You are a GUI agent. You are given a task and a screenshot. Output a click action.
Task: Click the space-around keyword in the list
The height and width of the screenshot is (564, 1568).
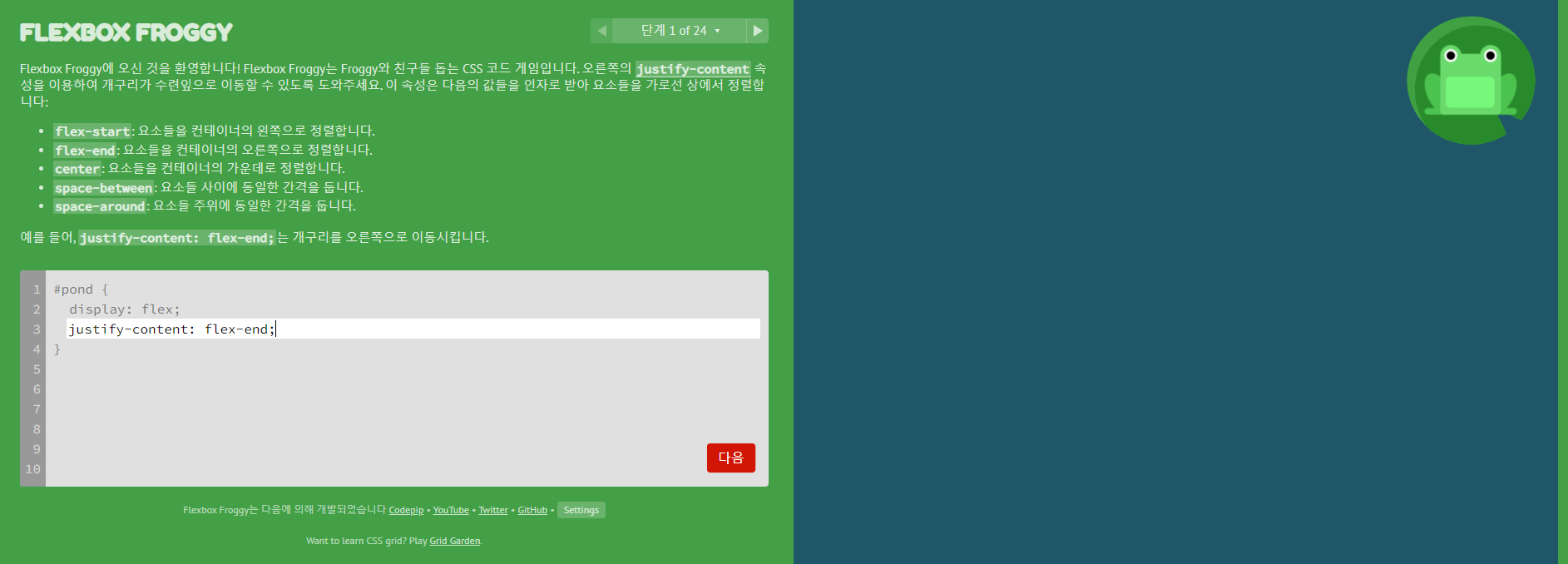100,206
